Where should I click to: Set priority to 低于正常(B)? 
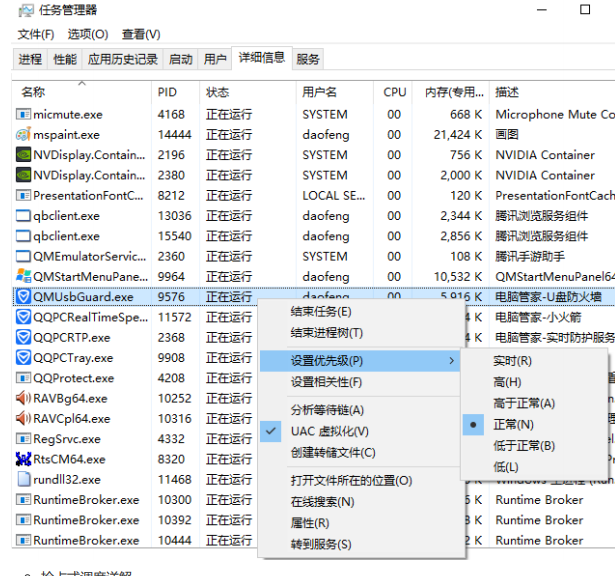pos(534,446)
